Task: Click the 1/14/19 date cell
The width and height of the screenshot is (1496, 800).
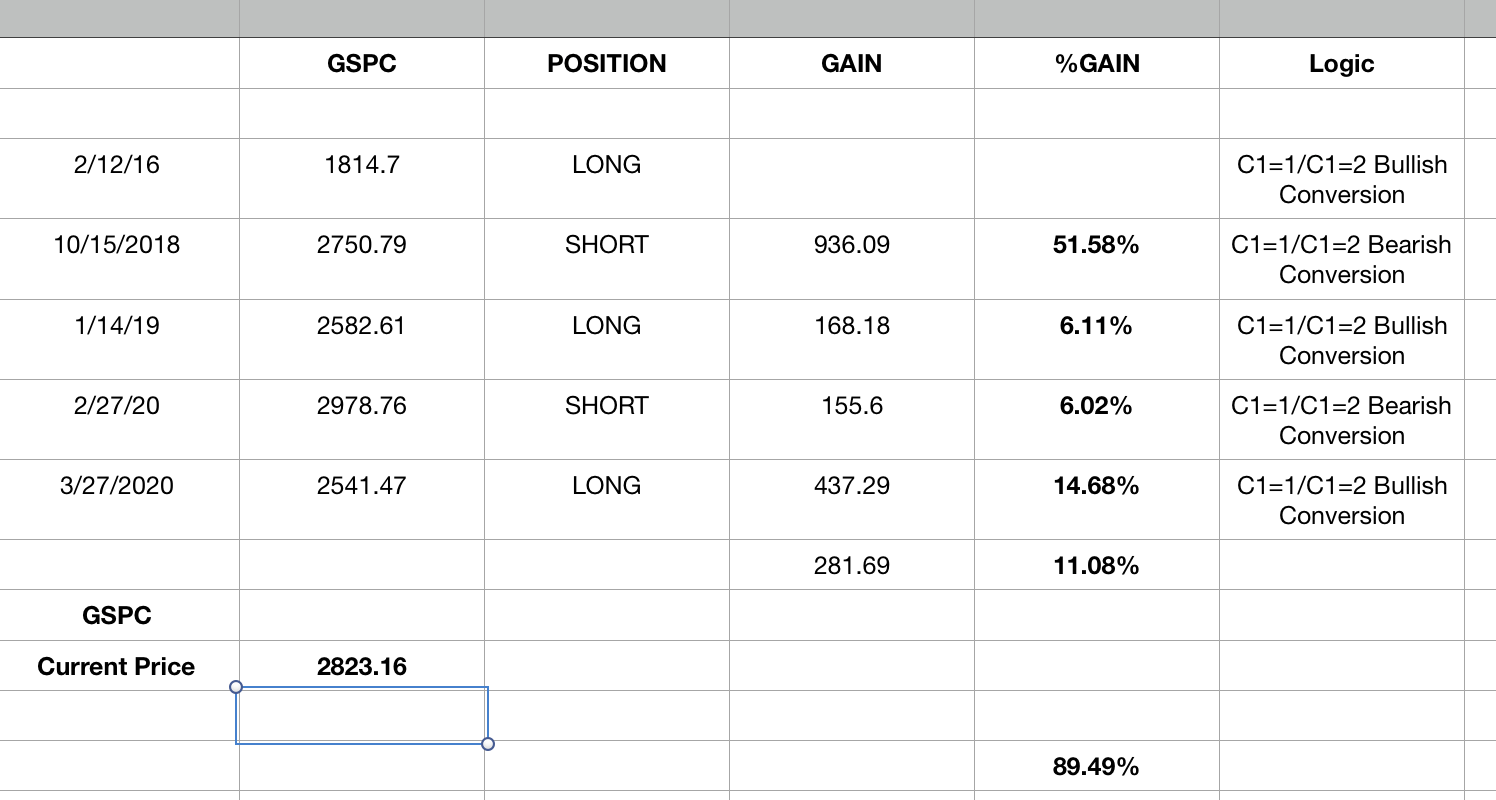Action: coord(117,325)
